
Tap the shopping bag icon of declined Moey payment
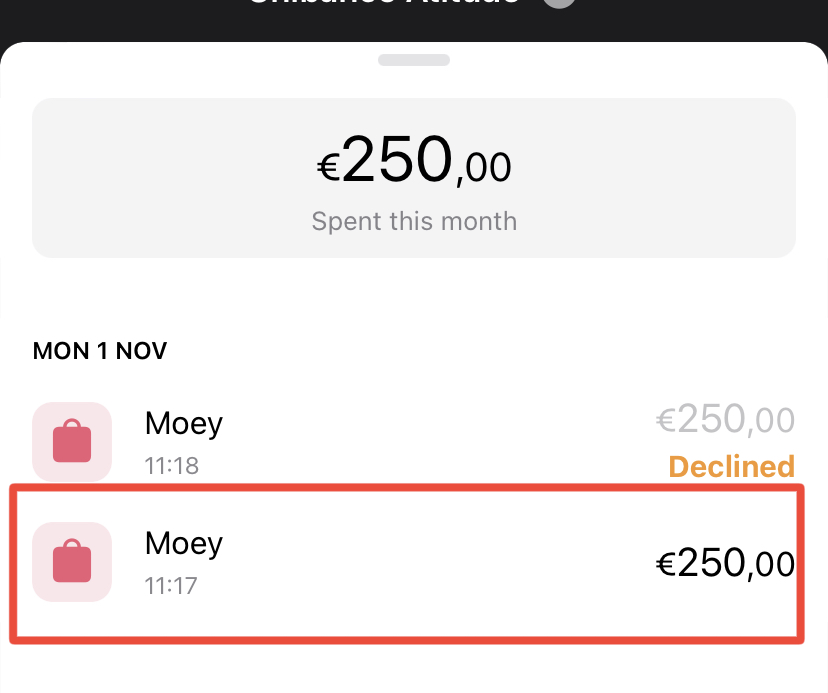[72, 442]
